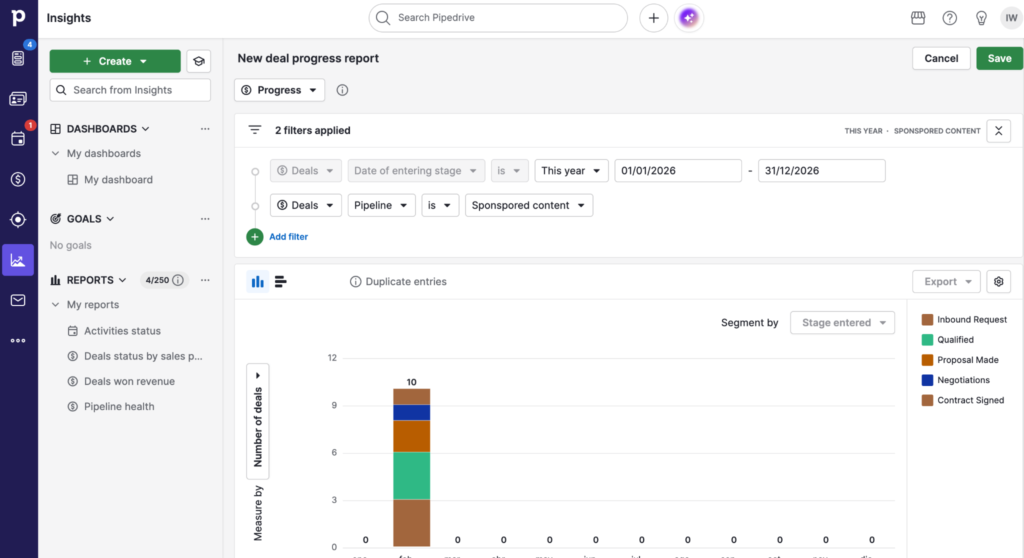Focus the Search from Insights field
This screenshot has height=558, width=1024.
[130, 90]
